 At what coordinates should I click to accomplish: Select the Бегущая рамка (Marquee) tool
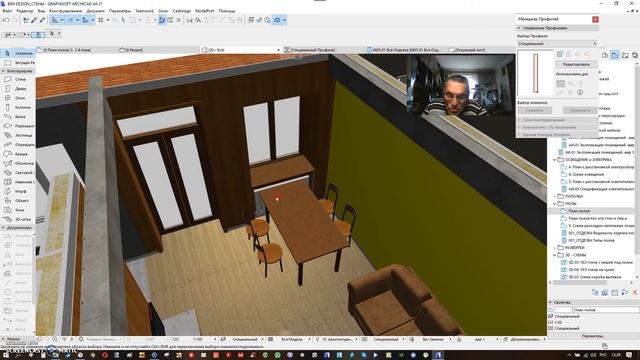point(18,63)
